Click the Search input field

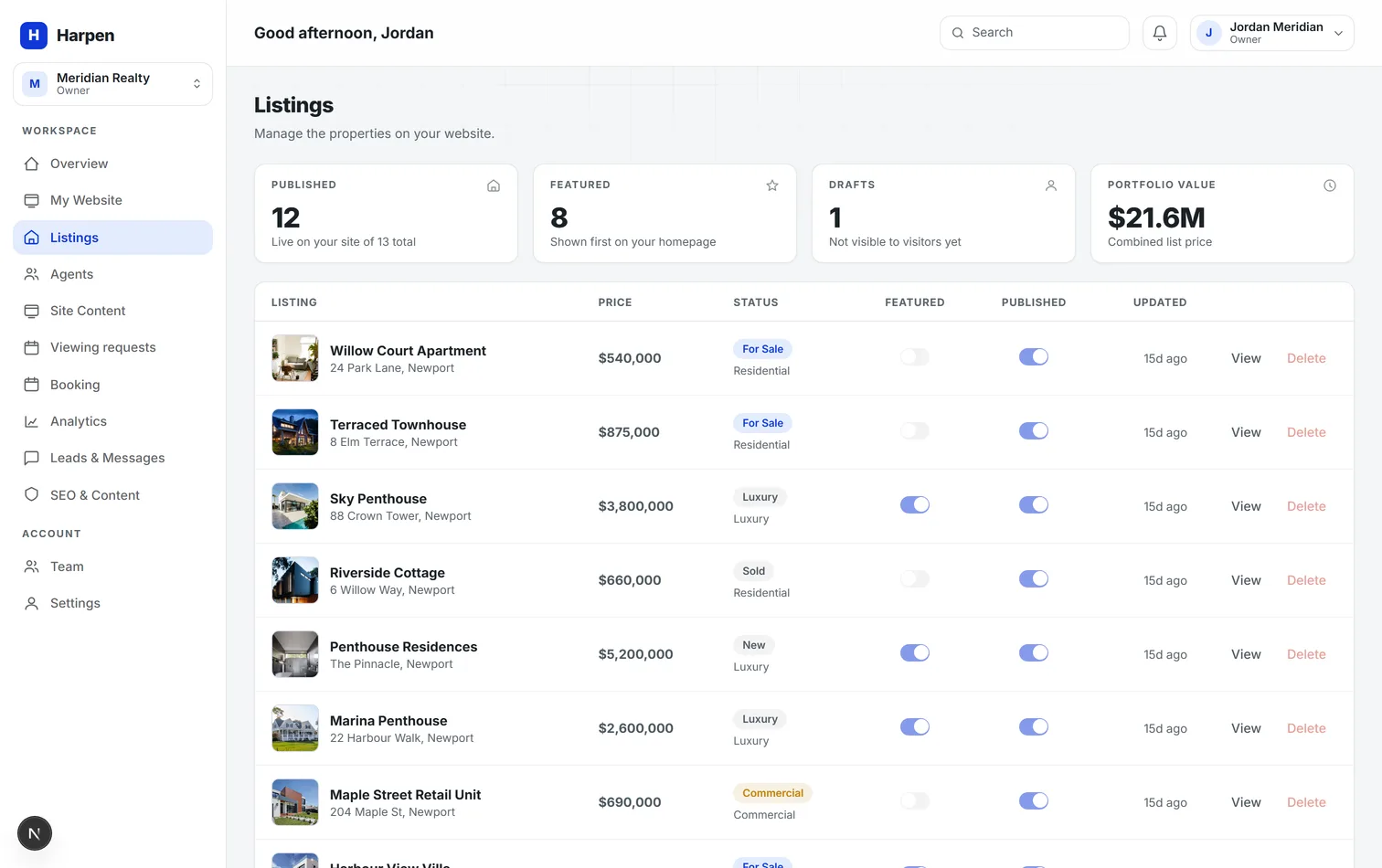[1035, 33]
